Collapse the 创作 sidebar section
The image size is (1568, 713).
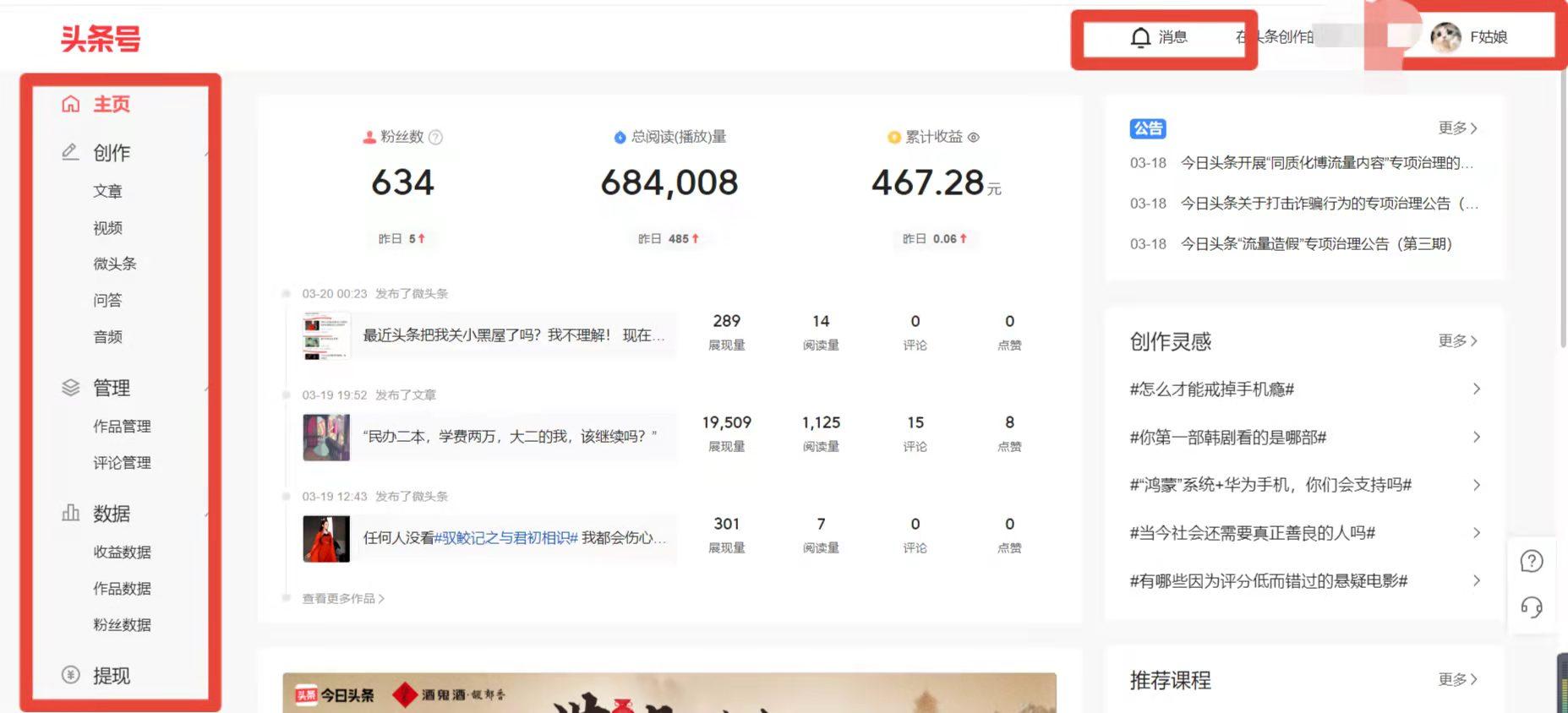pos(205,153)
